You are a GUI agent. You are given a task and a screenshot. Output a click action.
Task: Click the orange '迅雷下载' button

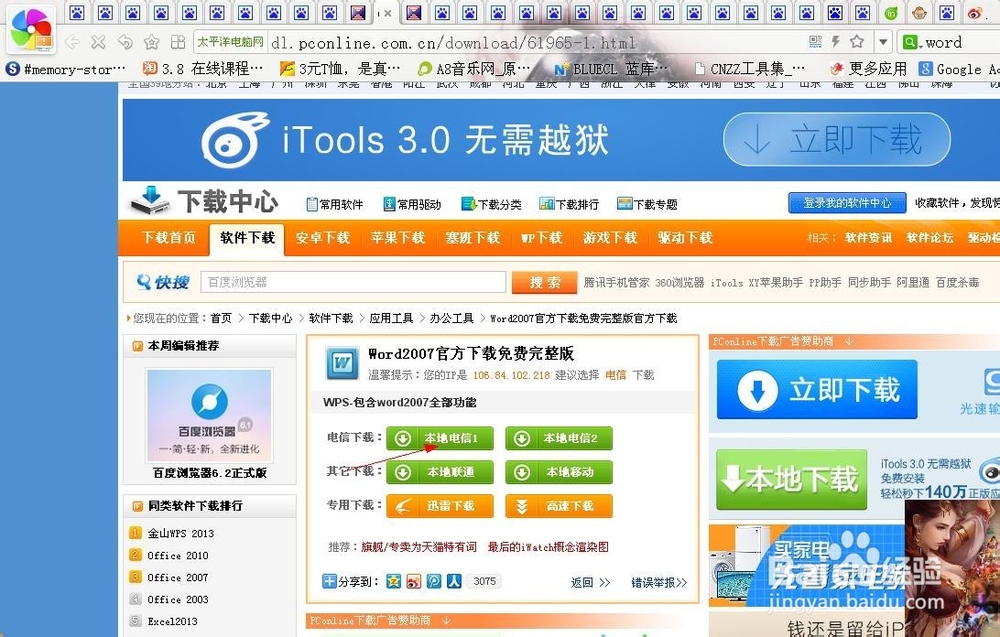(x=440, y=506)
